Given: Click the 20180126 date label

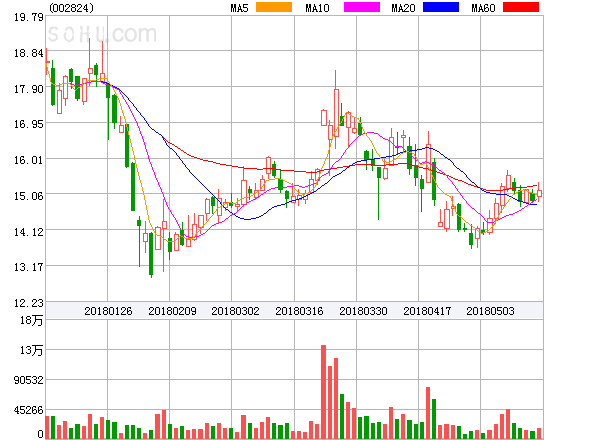Looking at the screenshot, I should click(108, 311).
